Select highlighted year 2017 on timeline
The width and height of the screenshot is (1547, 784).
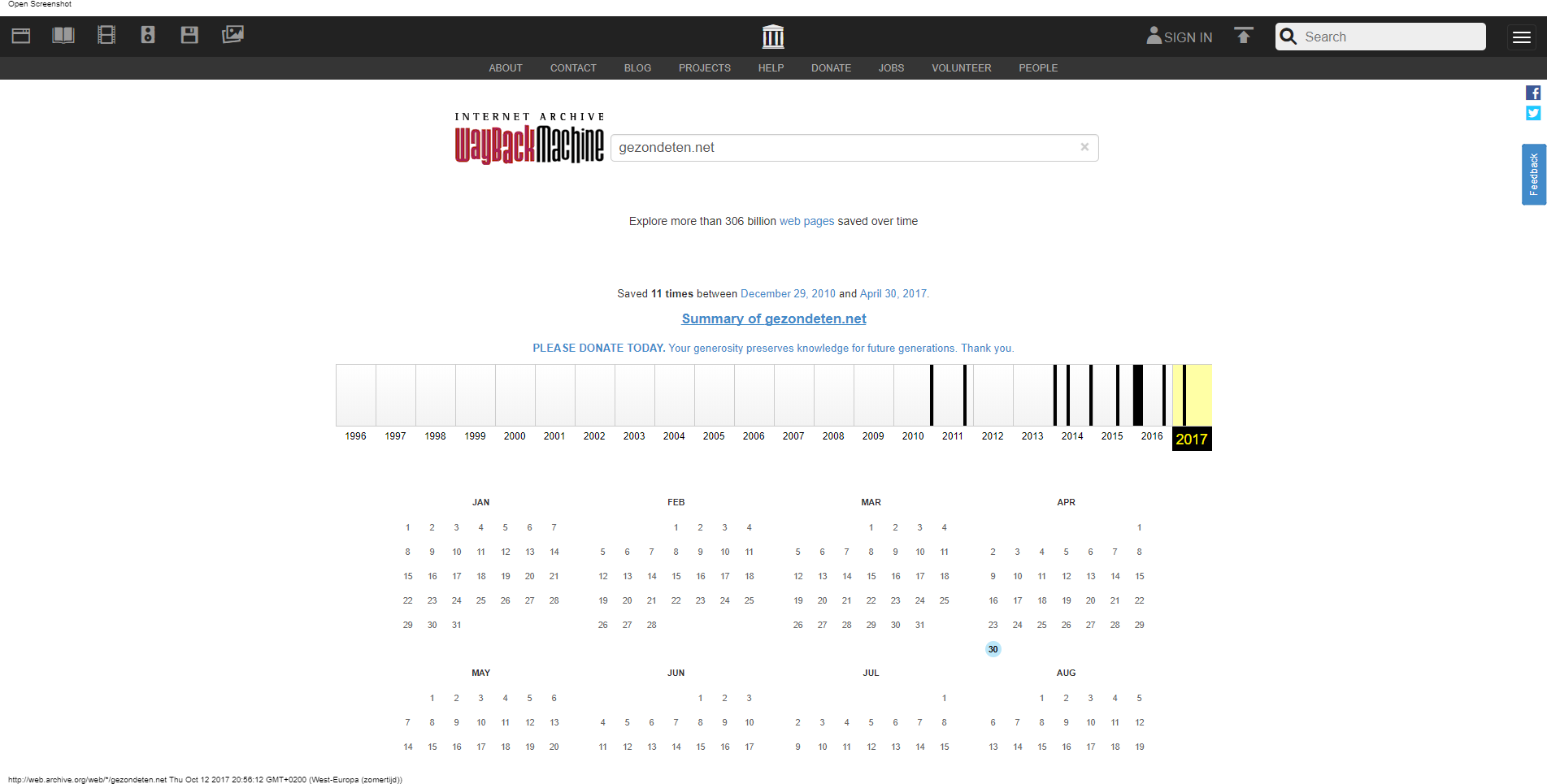pyautogui.click(x=1192, y=439)
